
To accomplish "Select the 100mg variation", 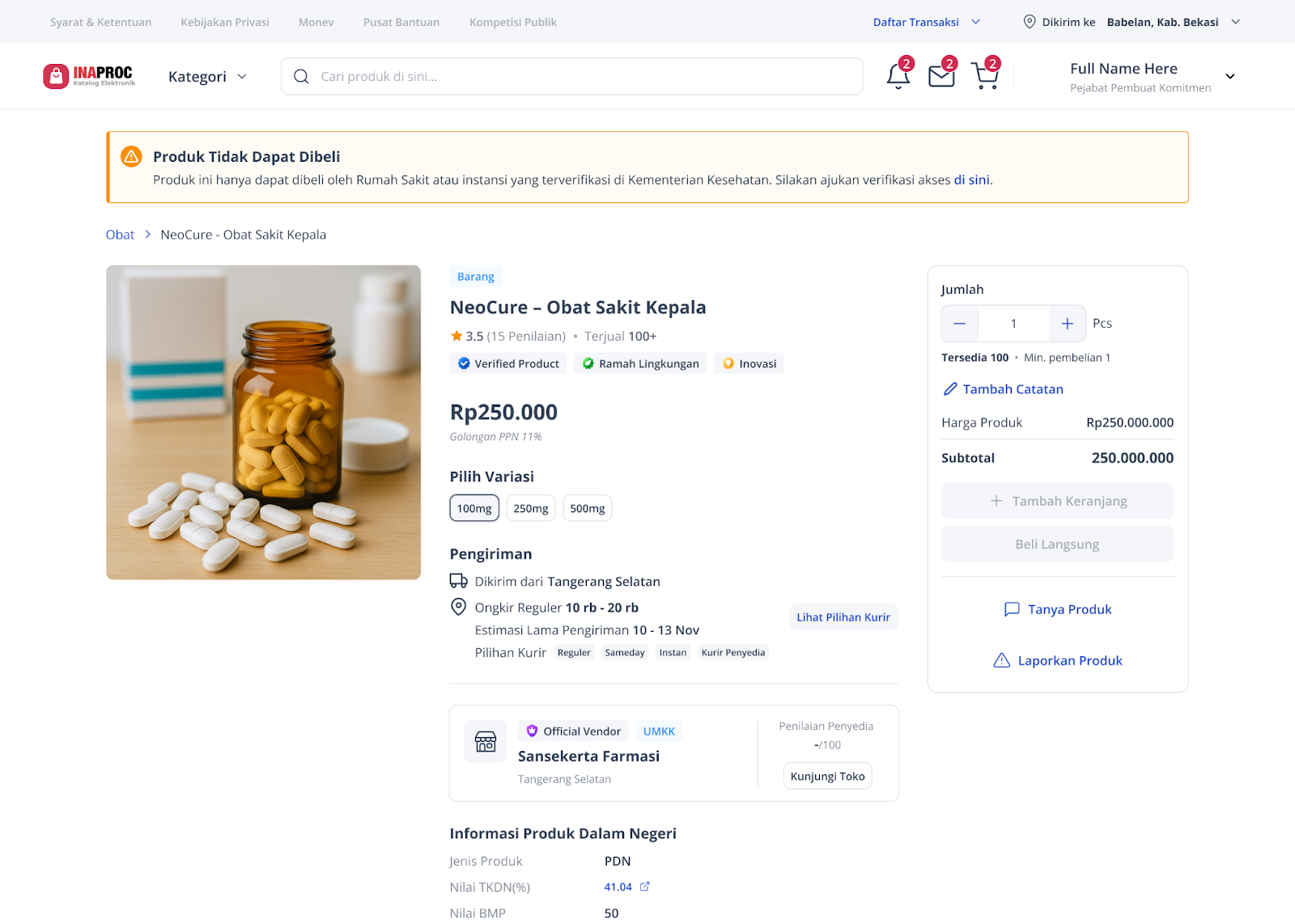I will 474,508.
